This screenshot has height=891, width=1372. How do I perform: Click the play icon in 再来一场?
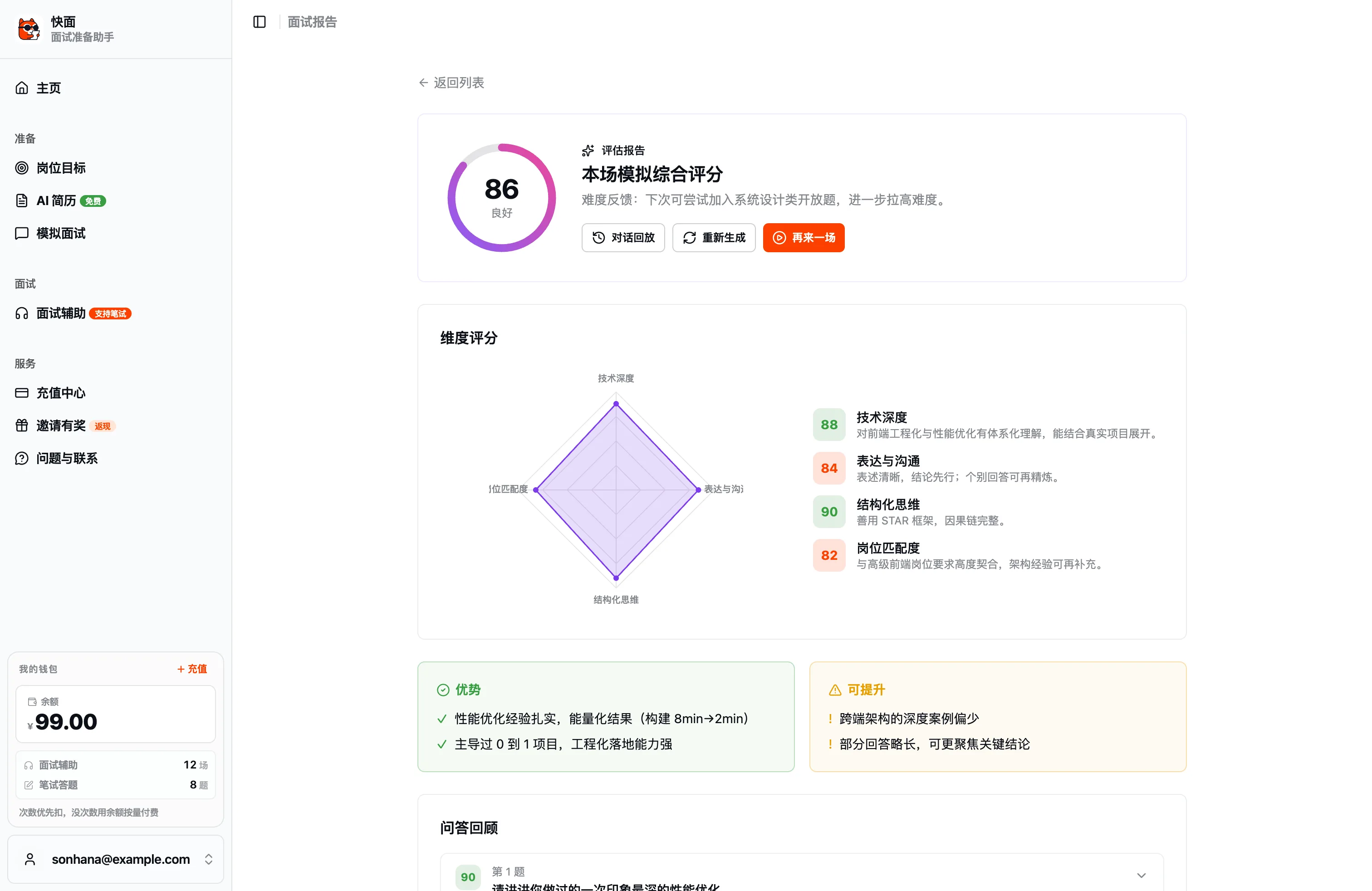[x=779, y=237]
